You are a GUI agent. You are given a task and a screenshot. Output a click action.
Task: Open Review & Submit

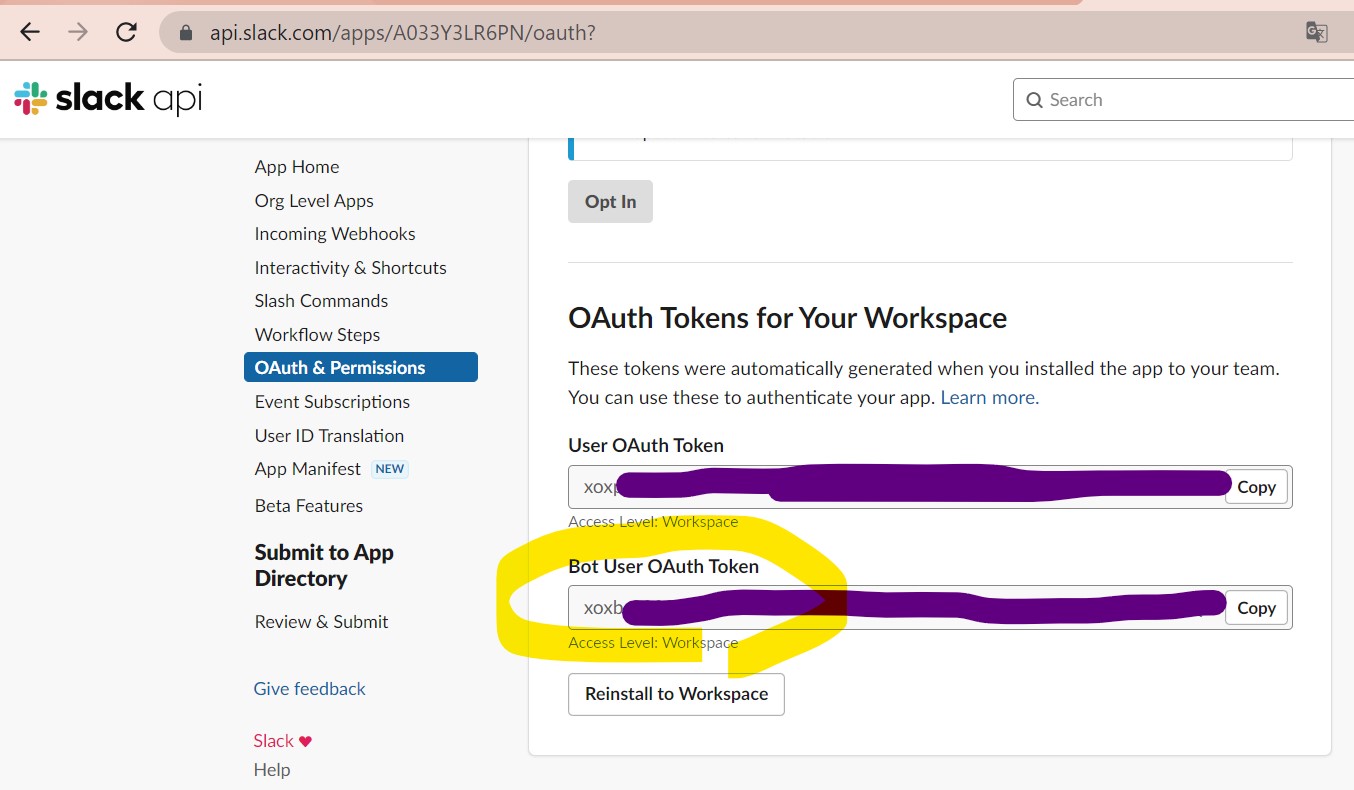pos(321,622)
